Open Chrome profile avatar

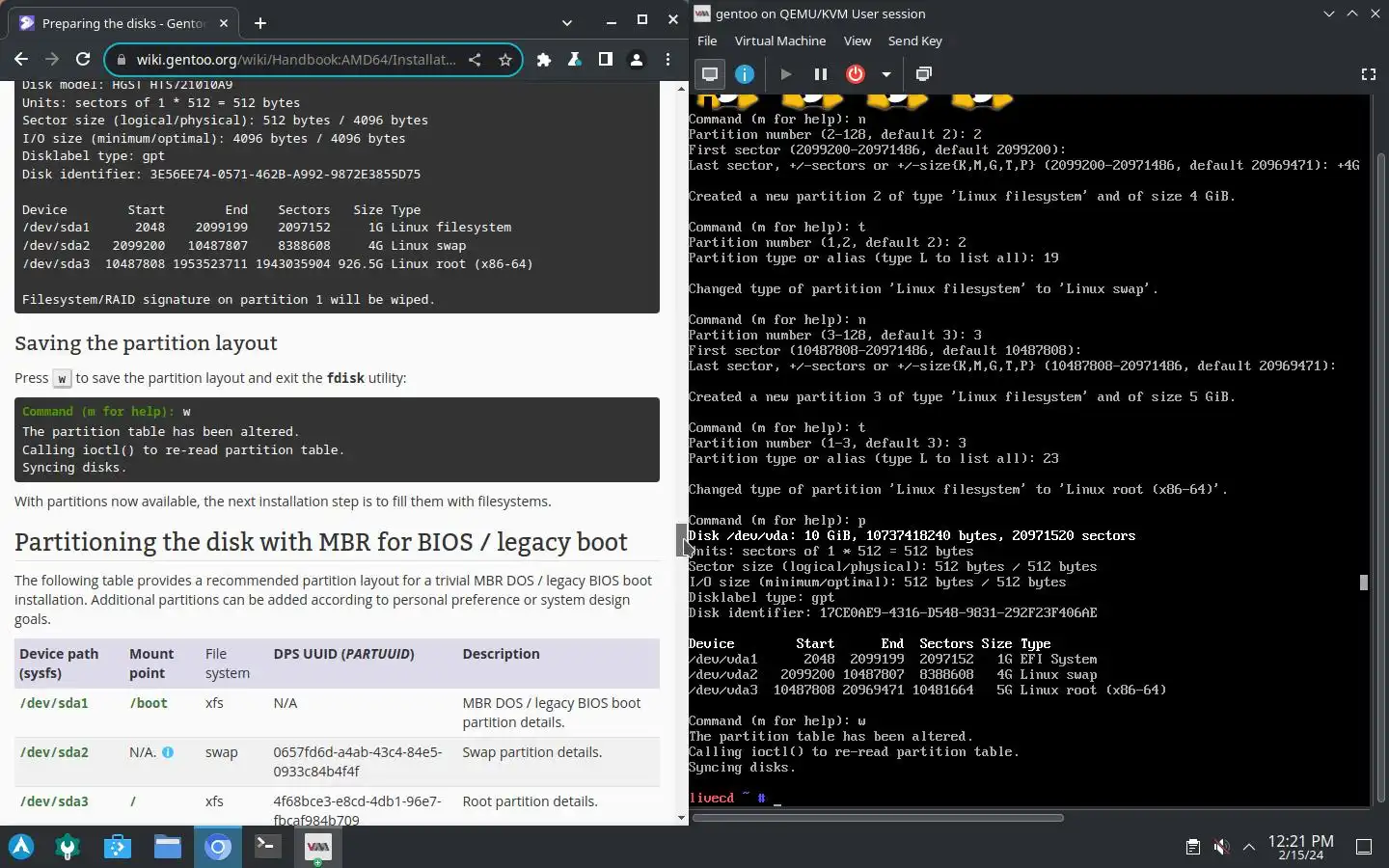pyautogui.click(x=637, y=60)
